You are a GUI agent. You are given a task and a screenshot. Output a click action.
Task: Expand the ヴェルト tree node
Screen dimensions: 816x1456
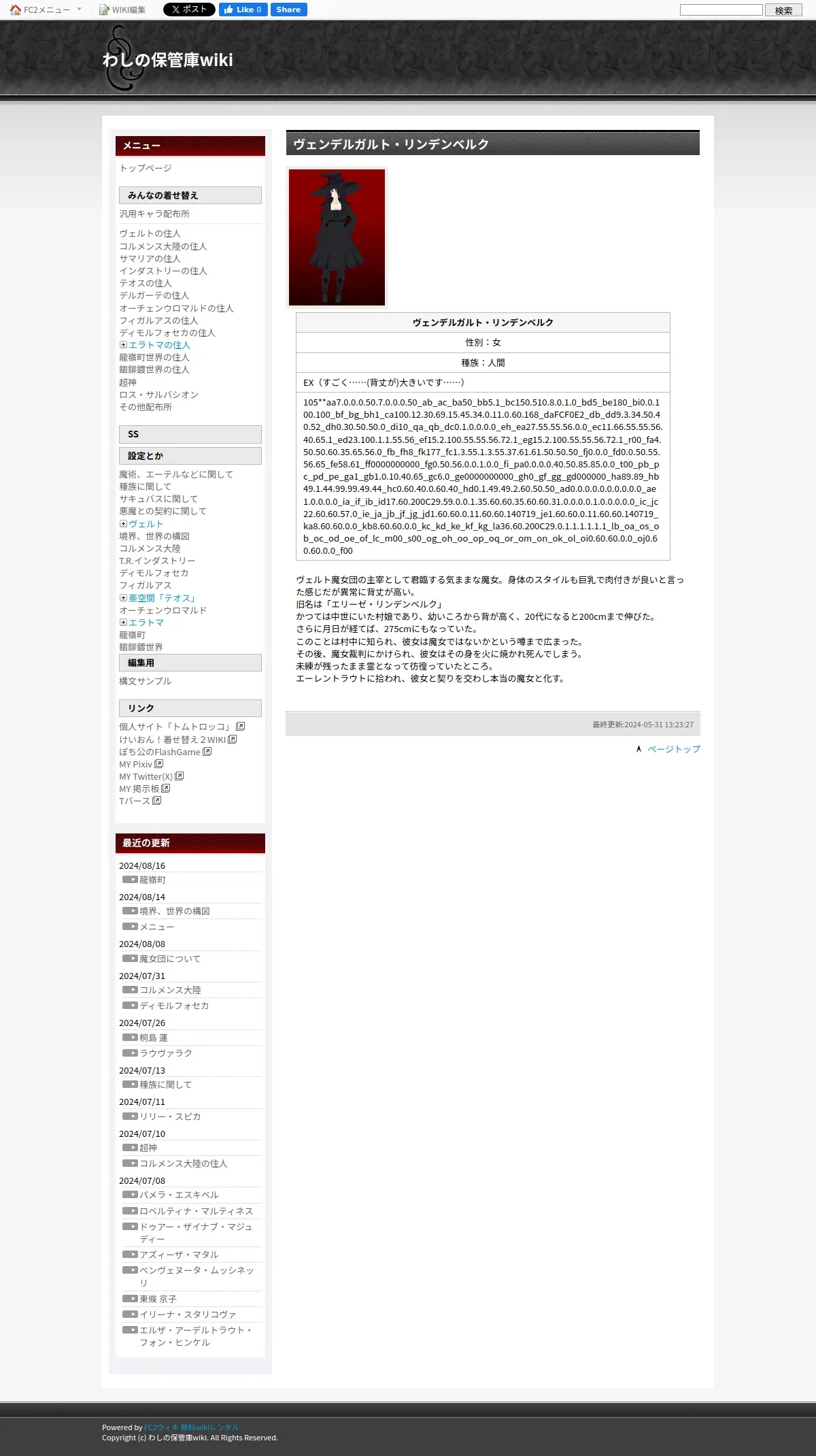pyautogui.click(x=124, y=524)
